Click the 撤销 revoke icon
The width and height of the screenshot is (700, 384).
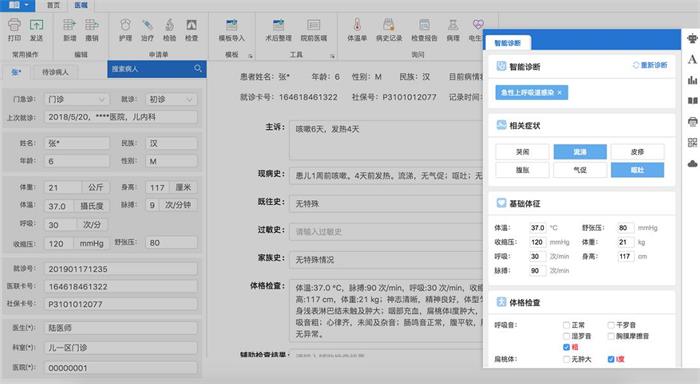point(92,25)
